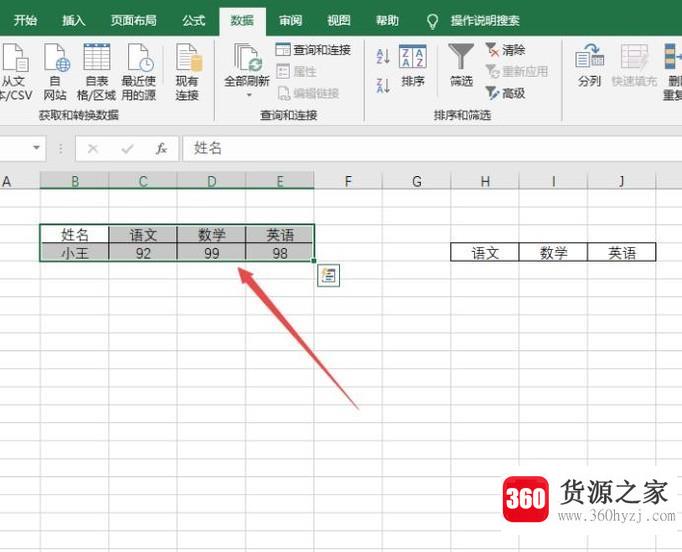The image size is (682, 552).
Task: Click the Edit Links (编辑链接) button
Action: [308, 93]
